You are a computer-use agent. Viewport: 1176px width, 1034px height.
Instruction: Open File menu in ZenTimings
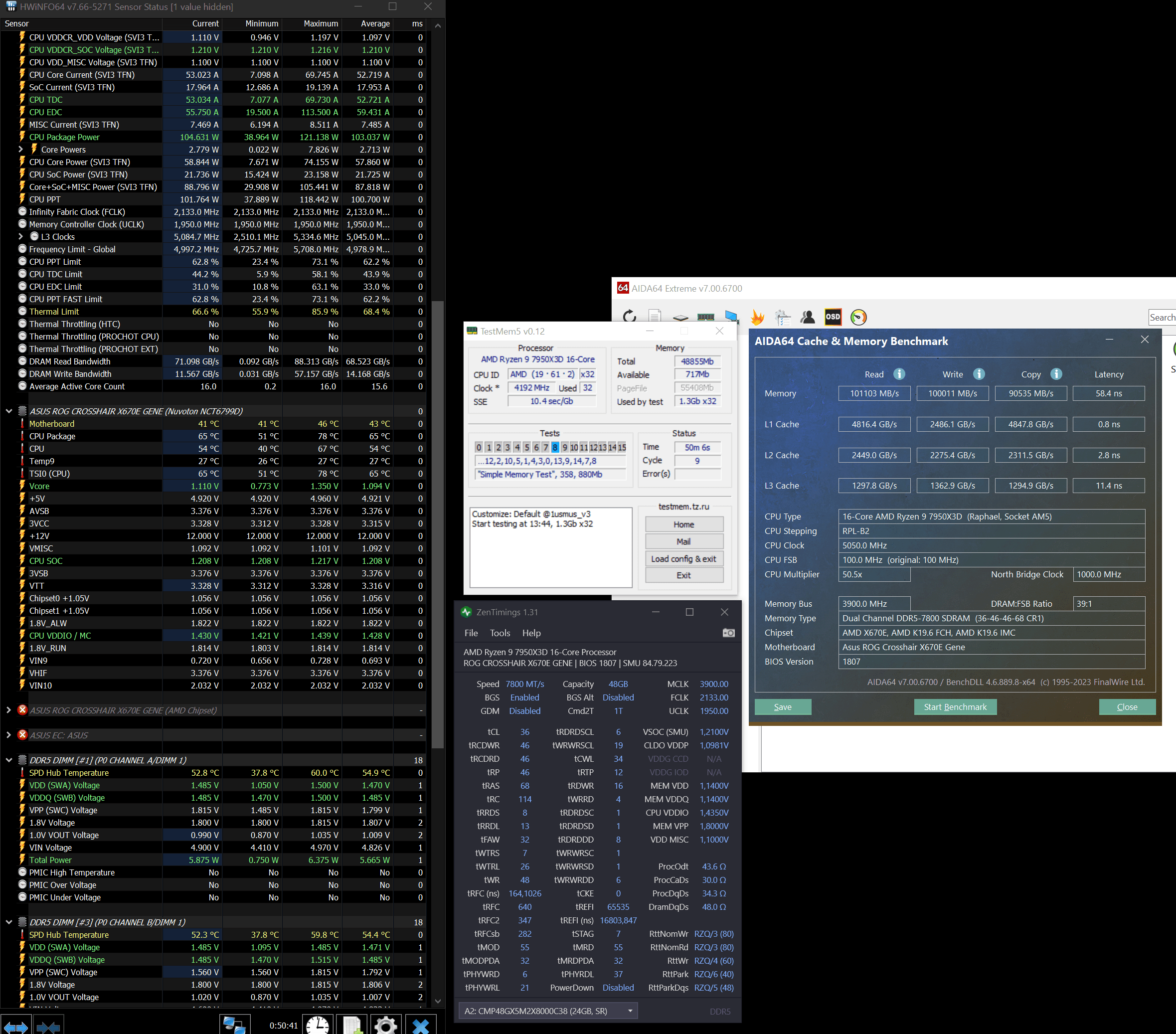coord(471,633)
